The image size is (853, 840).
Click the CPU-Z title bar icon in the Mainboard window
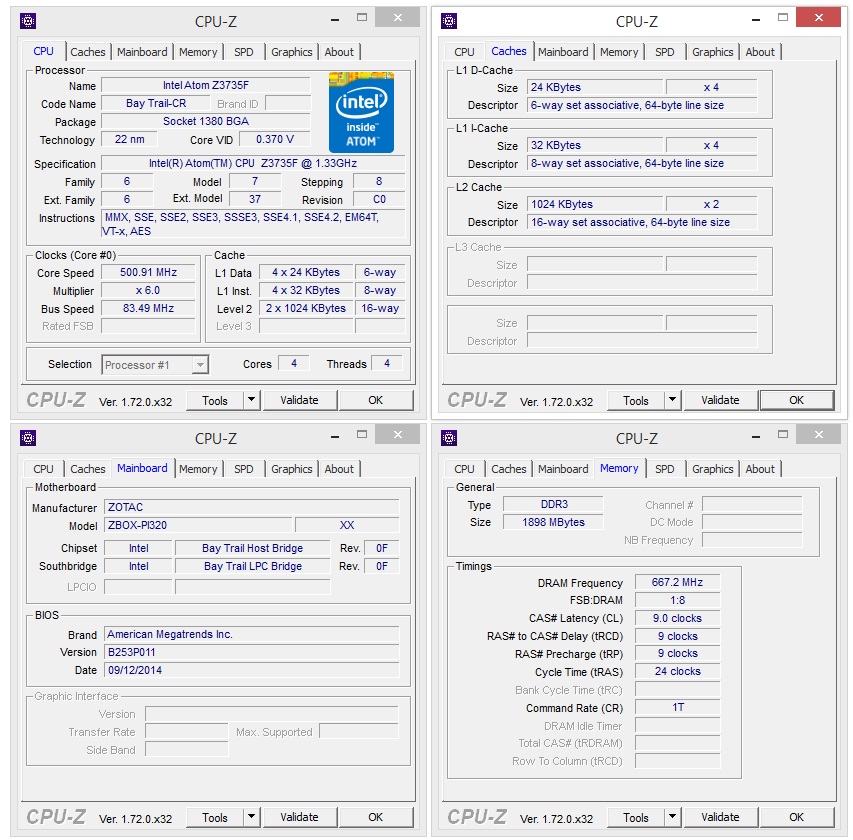(28, 438)
